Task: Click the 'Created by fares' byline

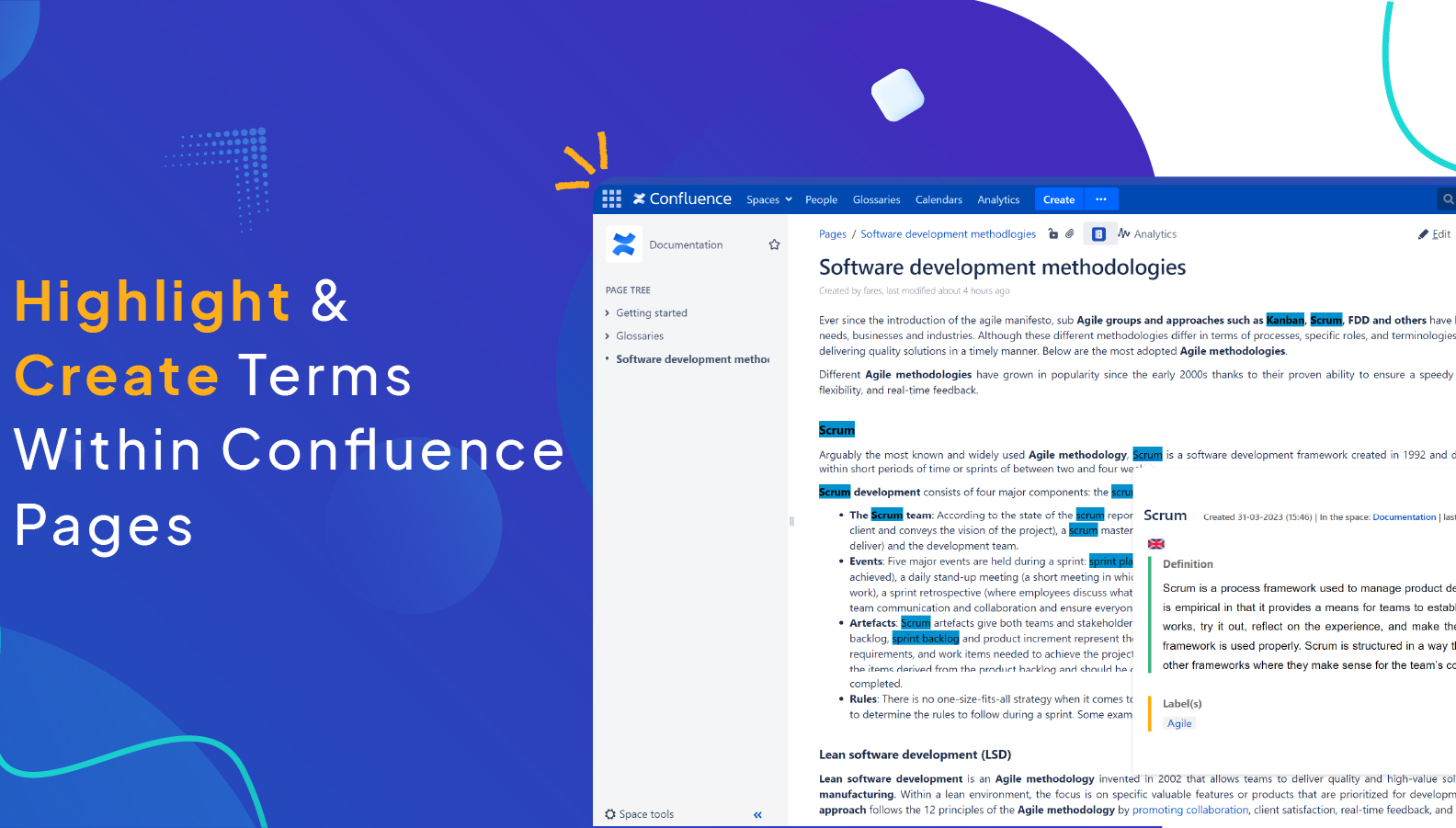Action: tap(915, 291)
